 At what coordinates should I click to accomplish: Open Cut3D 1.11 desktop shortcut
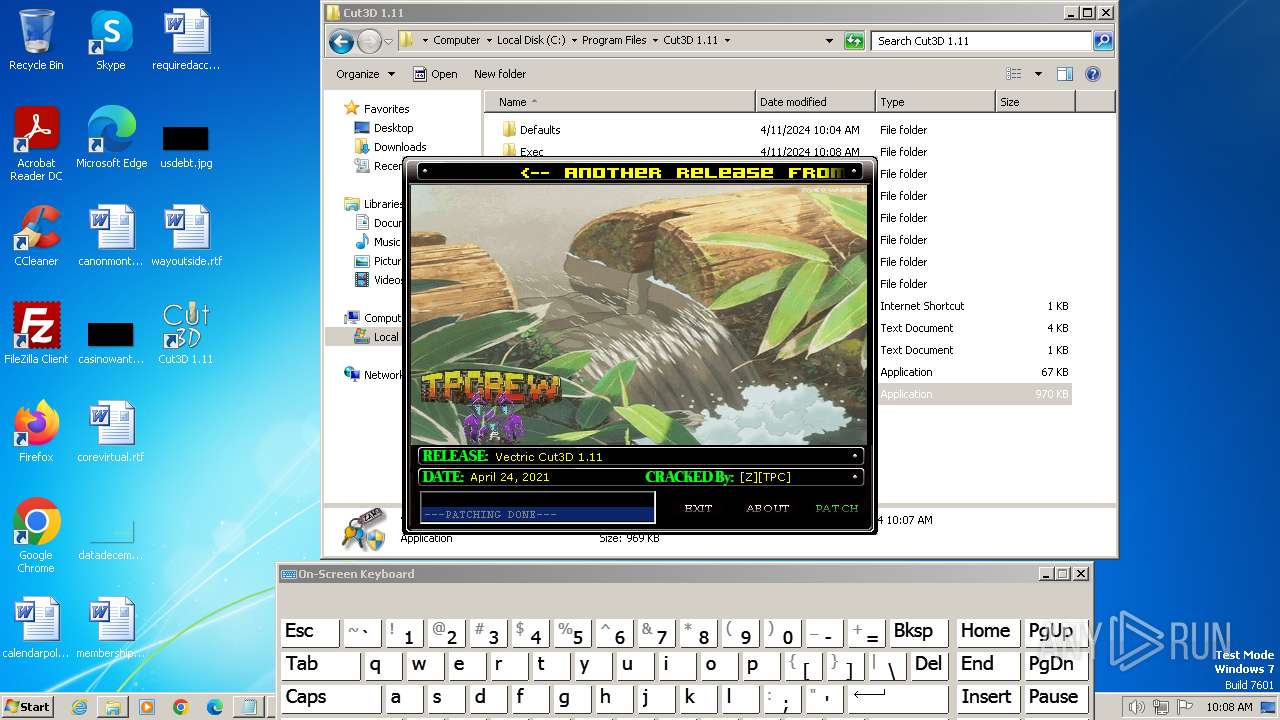pyautogui.click(x=186, y=333)
